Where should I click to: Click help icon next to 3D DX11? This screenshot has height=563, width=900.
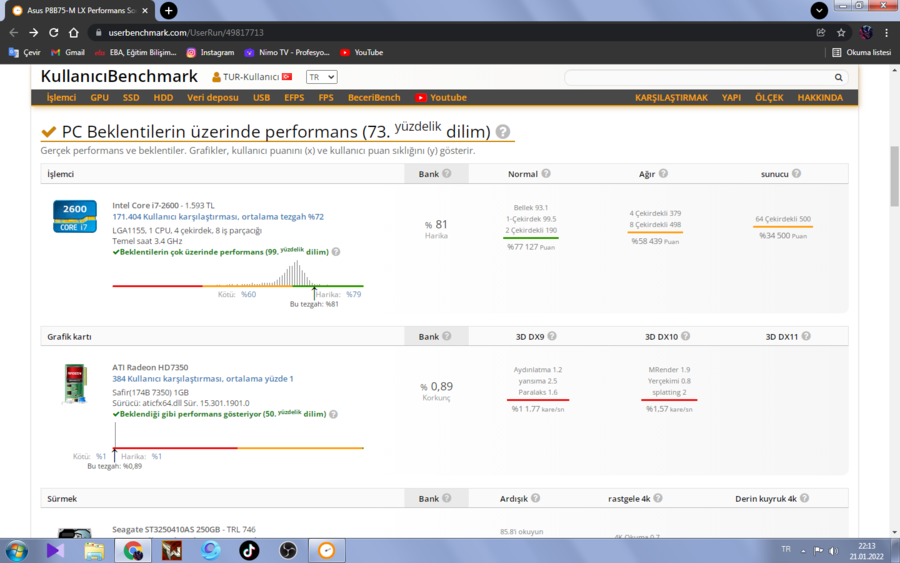pyautogui.click(x=806, y=336)
